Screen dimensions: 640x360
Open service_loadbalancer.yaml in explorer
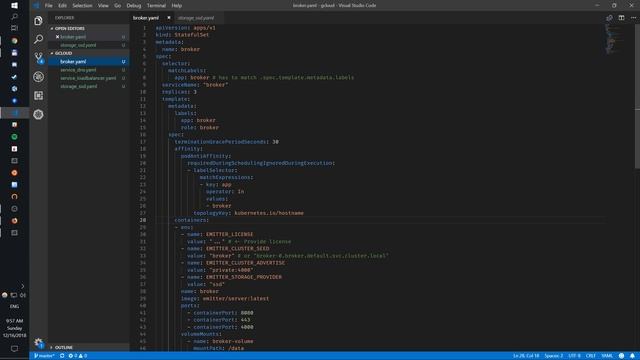click(x=88, y=78)
